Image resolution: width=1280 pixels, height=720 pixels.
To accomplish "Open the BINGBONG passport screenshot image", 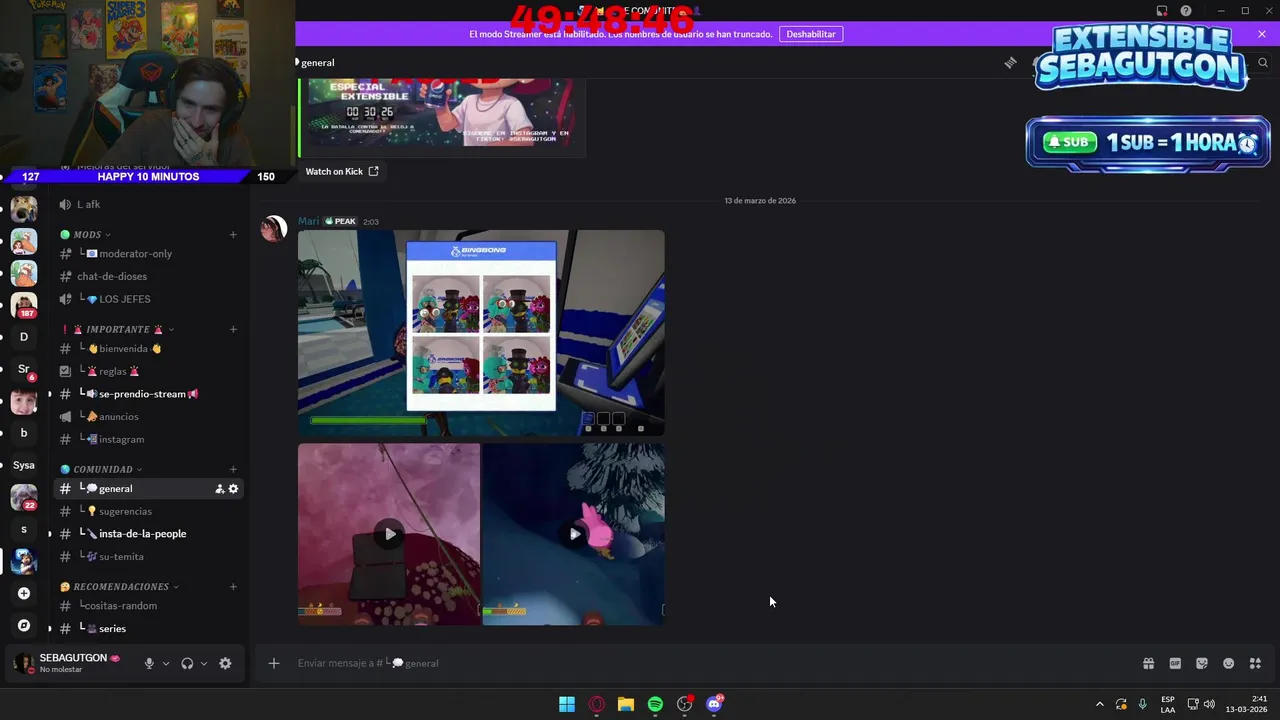I will tap(481, 333).
